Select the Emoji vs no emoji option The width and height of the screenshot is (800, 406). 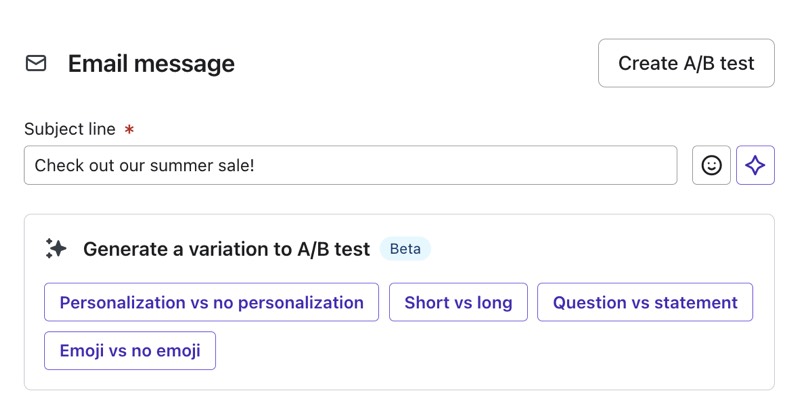(x=130, y=351)
